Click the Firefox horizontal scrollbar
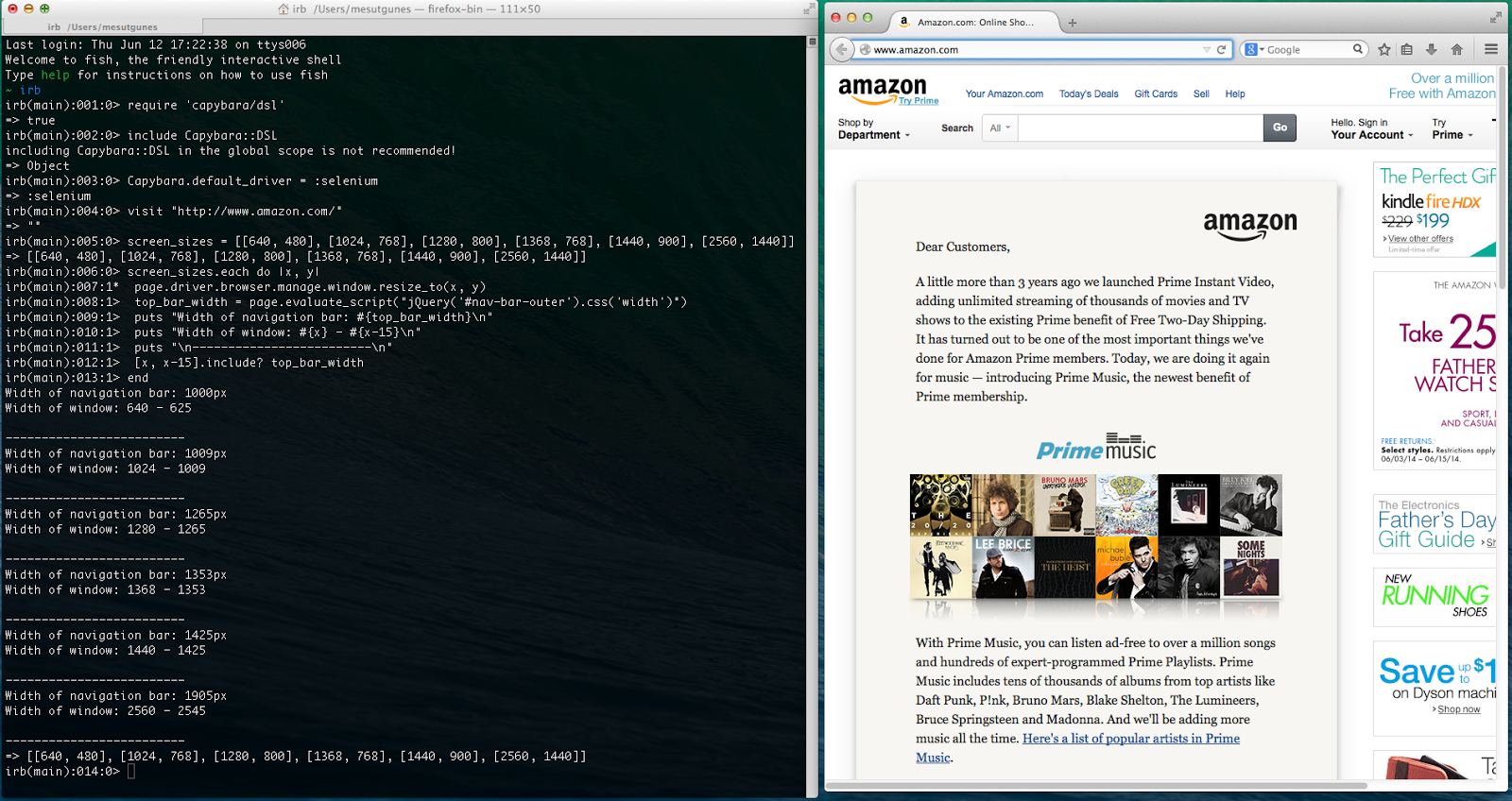 [1096, 786]
